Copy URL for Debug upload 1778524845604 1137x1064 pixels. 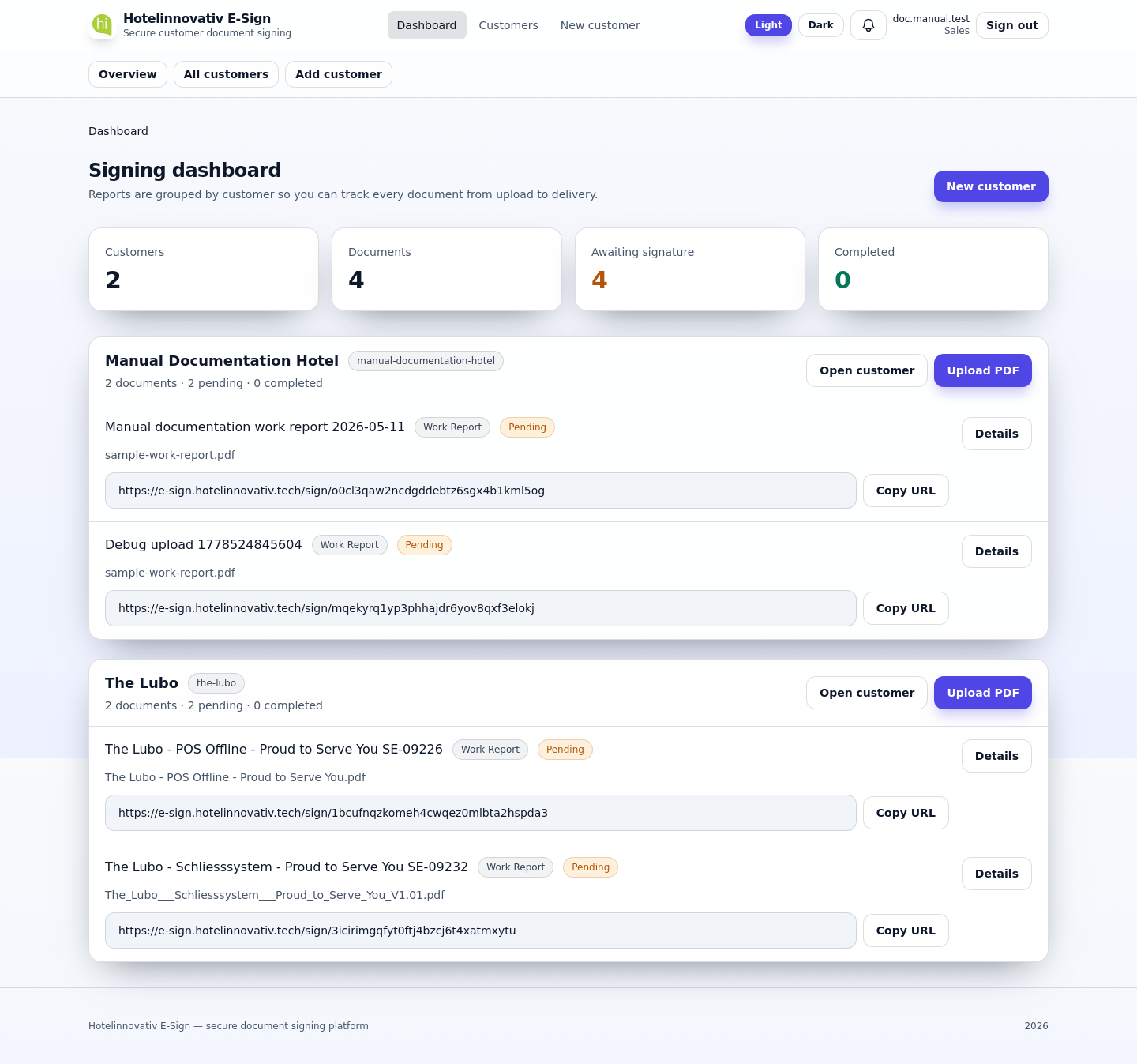tap(906, 608)
